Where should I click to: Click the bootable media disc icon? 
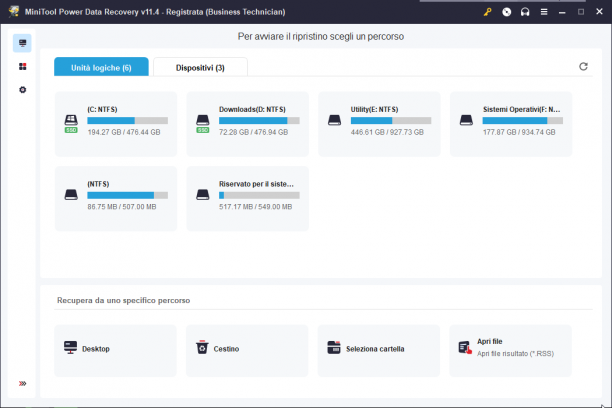pyautogui.click(x=507, y=12)
